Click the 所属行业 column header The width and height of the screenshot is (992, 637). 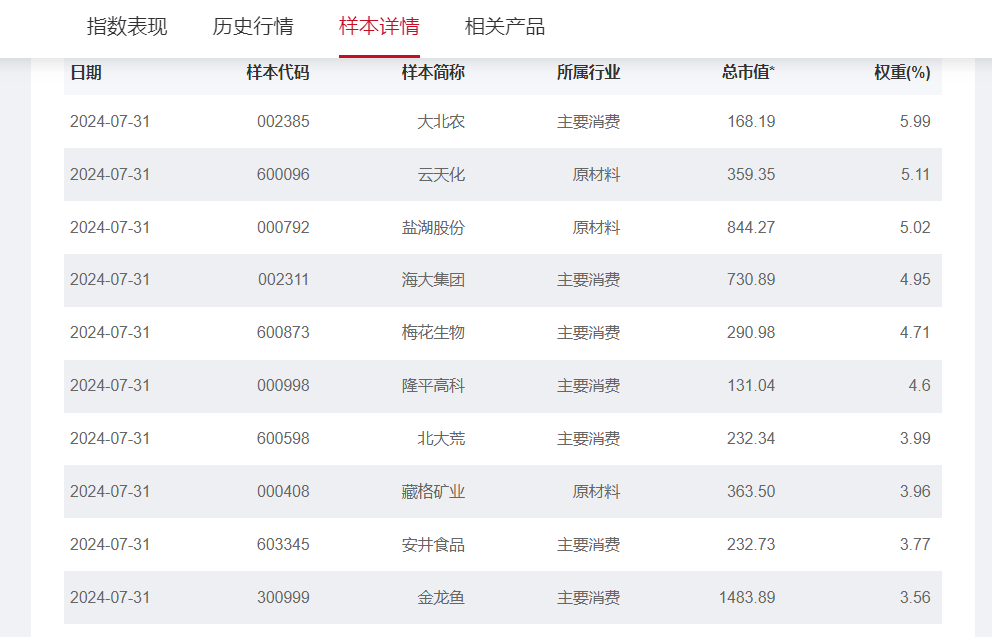pos(588,73)
